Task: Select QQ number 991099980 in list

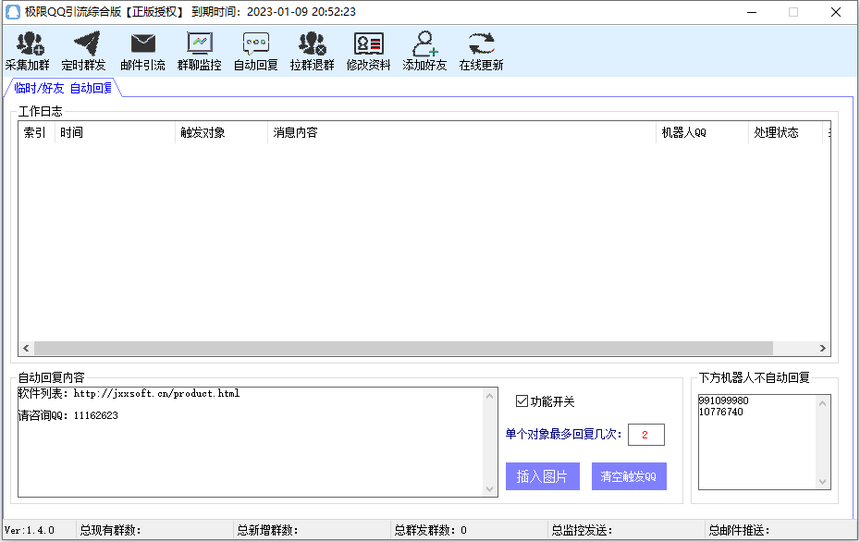Action: (724, 400)
